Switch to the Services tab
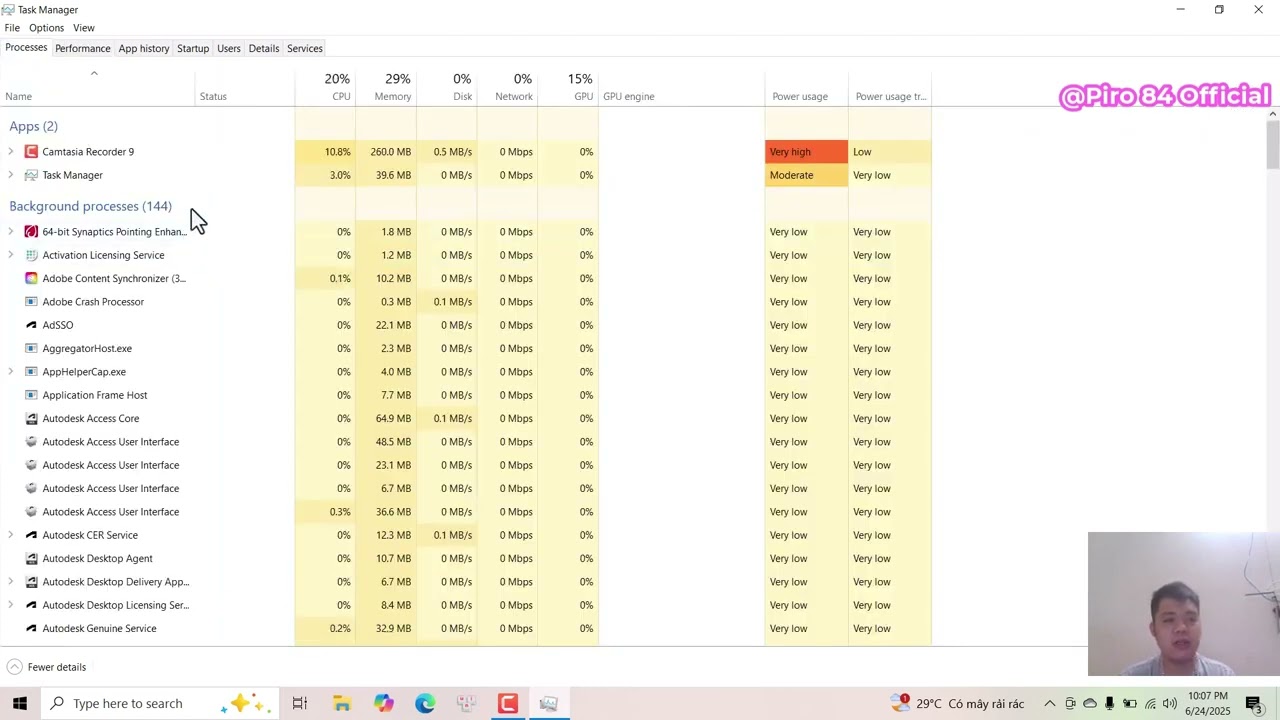1280x720 pixels. point(305,48)
